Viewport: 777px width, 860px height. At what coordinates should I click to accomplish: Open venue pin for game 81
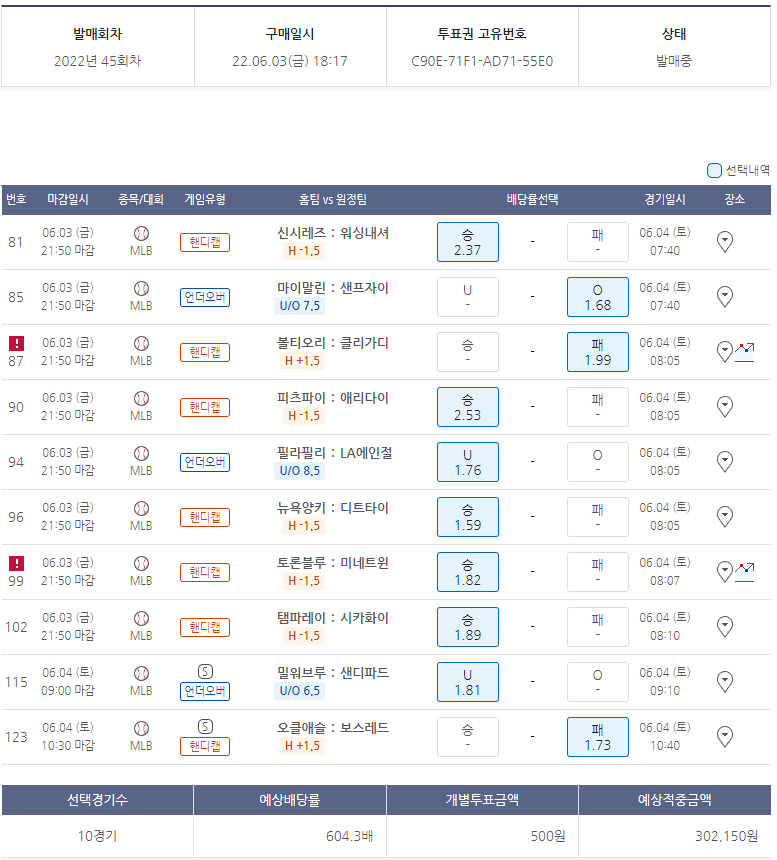point(725,241)
